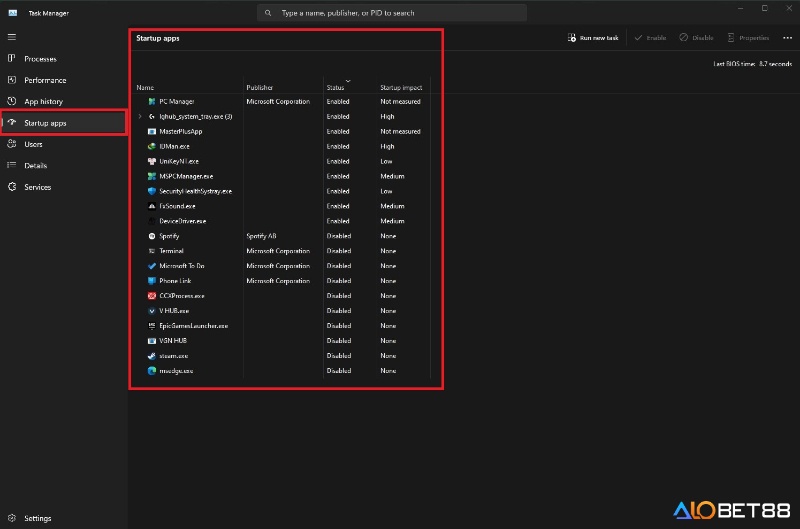Open App history page
Screen dimensions: 800x529
click(43, 102)
